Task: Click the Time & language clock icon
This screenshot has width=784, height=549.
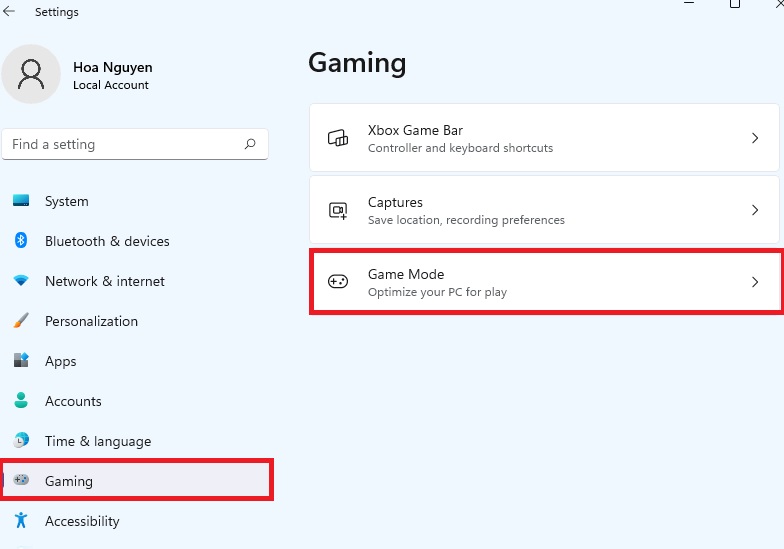Action: click(20, 440)
